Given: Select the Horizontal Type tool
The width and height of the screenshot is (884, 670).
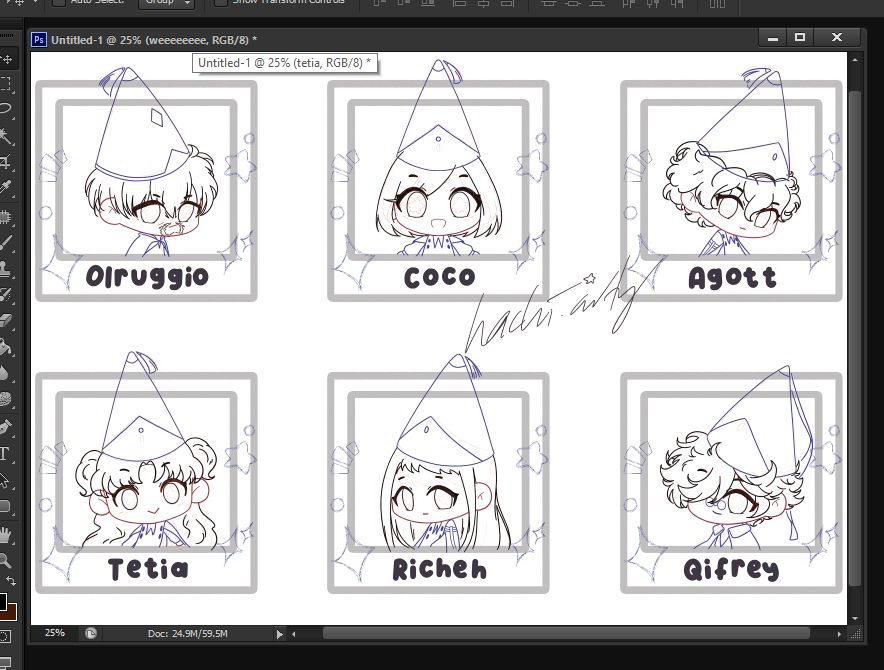Looking at the screenshot, I should pos(5,453).
